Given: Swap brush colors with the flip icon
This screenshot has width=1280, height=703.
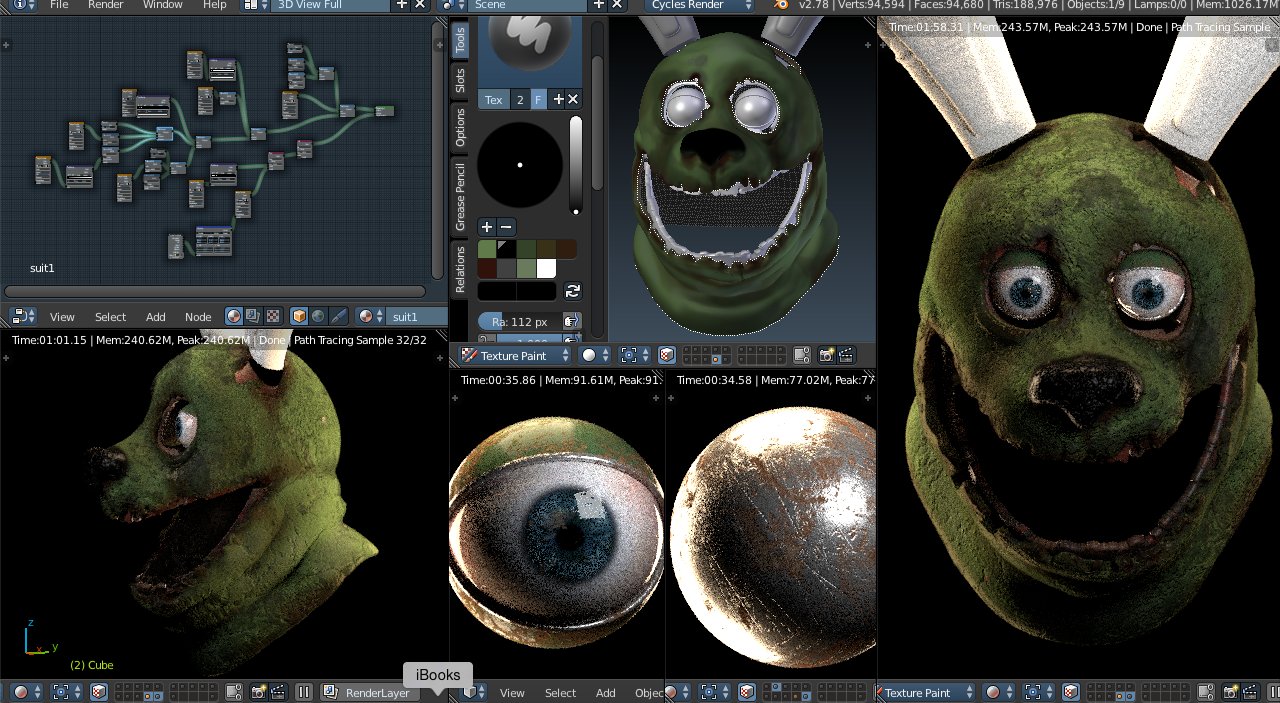Looking at the screenshot, I should point(573,291).
